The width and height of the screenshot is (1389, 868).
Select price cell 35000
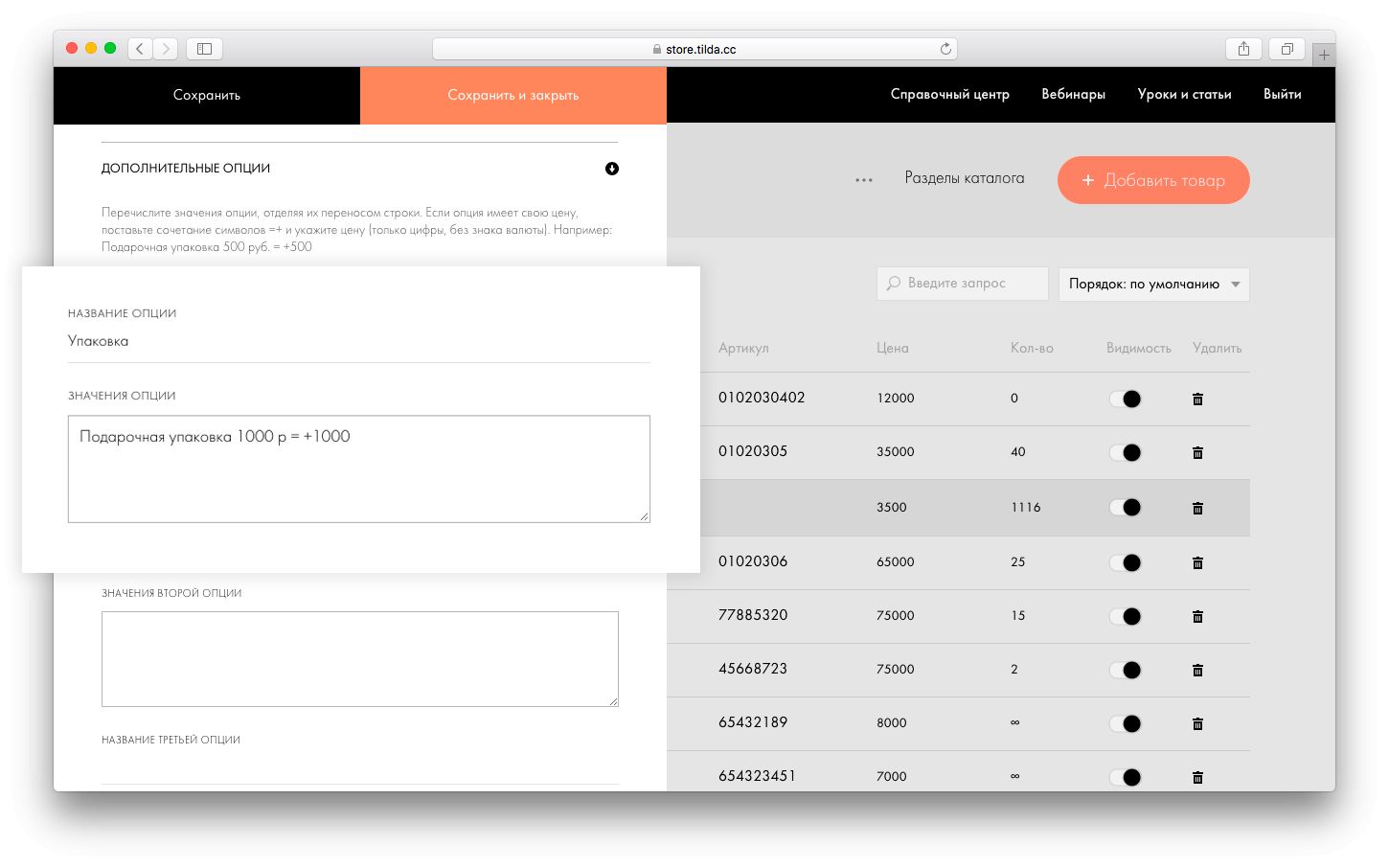(x=896, y=451)
